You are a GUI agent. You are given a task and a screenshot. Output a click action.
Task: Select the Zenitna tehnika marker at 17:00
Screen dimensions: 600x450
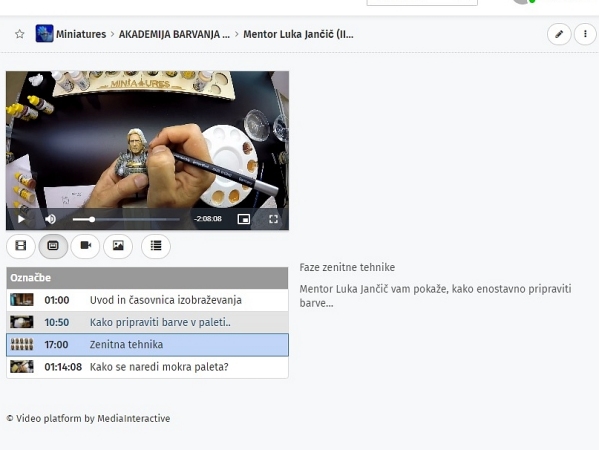click(126, 345)
